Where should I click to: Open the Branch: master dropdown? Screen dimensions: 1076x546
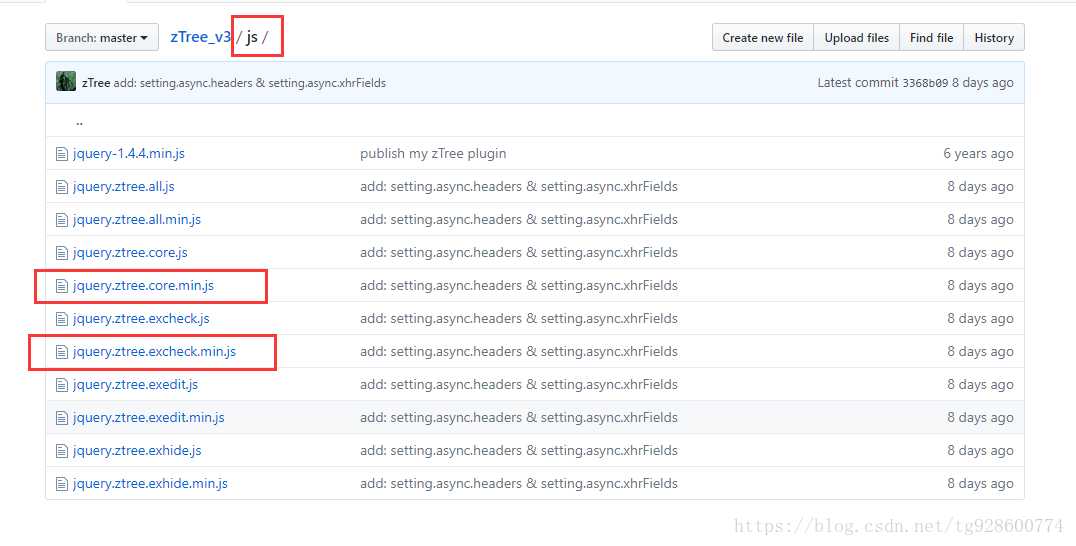(x=102, y=38)
